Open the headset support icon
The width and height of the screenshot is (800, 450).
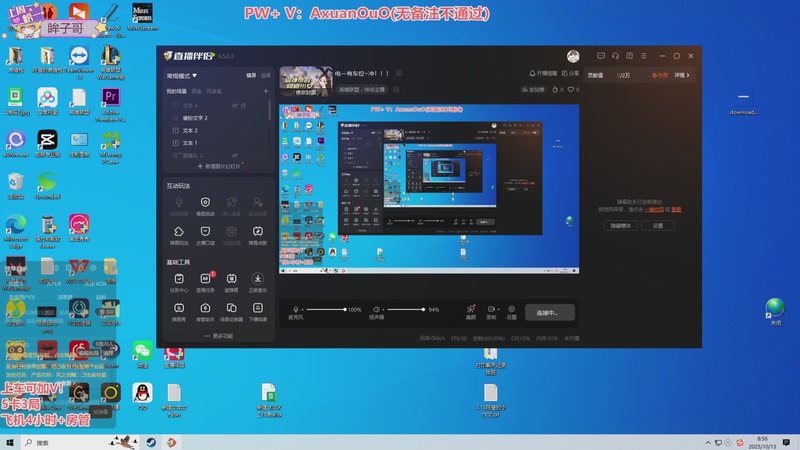click(615, 56)
